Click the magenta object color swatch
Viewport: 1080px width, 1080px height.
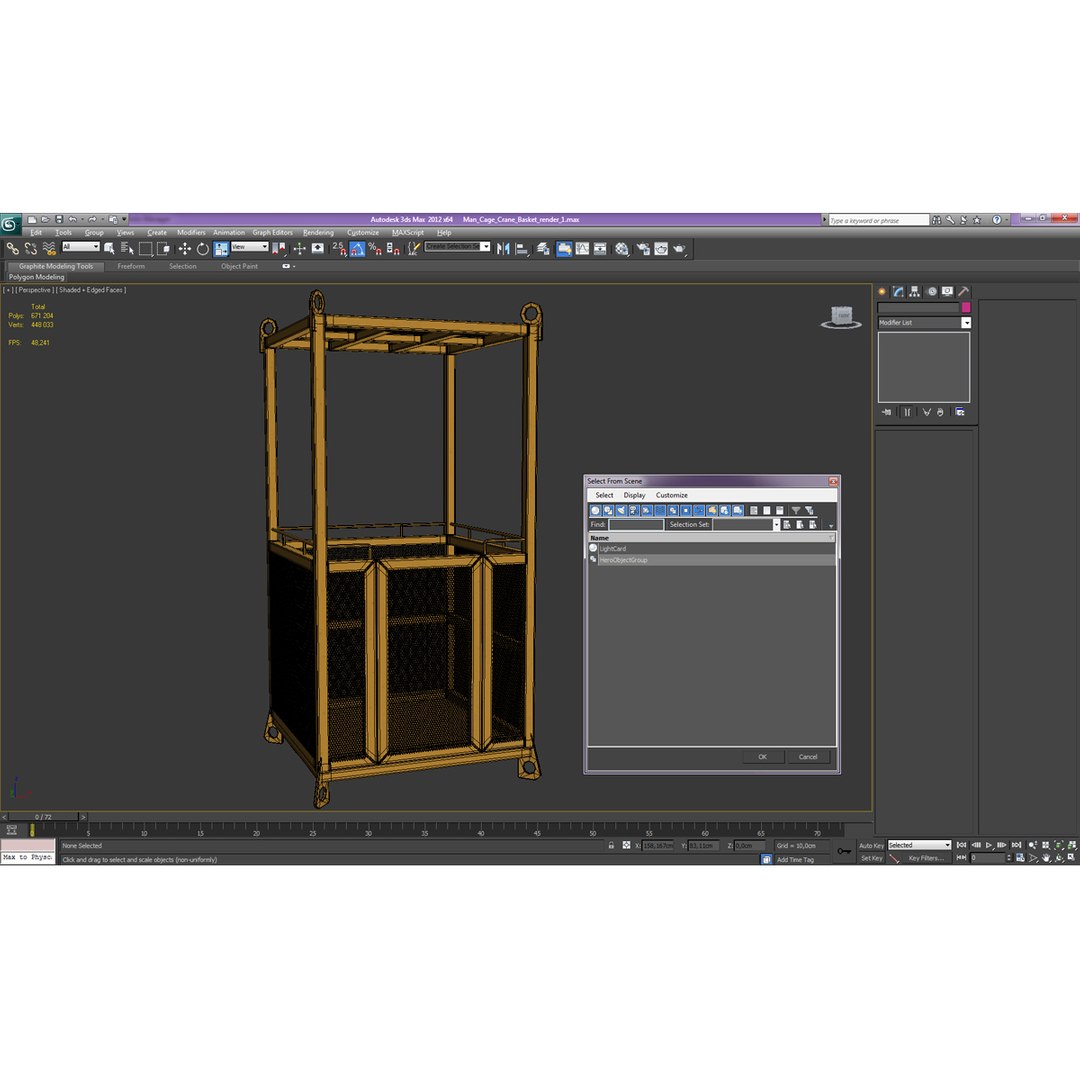[966, 307]
